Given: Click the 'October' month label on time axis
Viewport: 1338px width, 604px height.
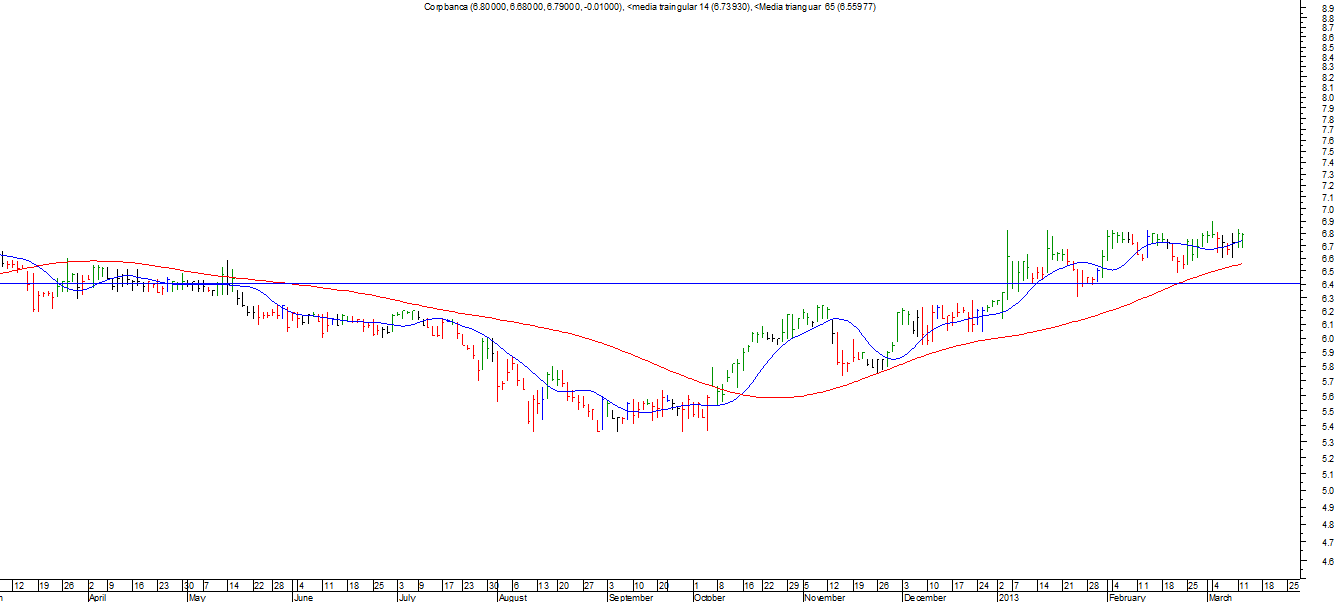Looking at the screenshot, I should (x=709, y=597).
